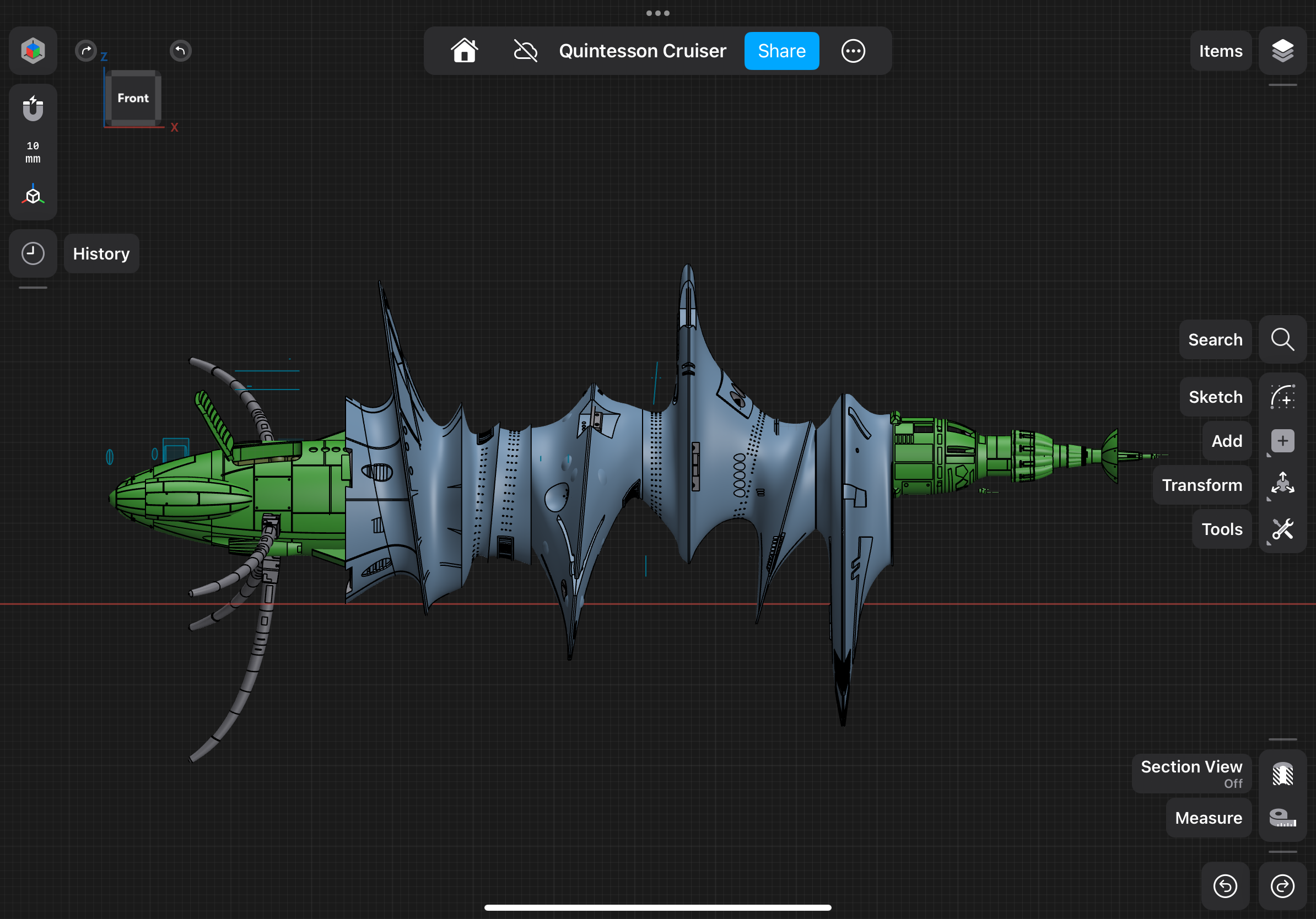Image resolution: width=1316 pixels, height=919 pixels.
Task: Rotate view counterclockwise using the arrow beside the cube
Action: pyautogui.click(x=181, y=51)
